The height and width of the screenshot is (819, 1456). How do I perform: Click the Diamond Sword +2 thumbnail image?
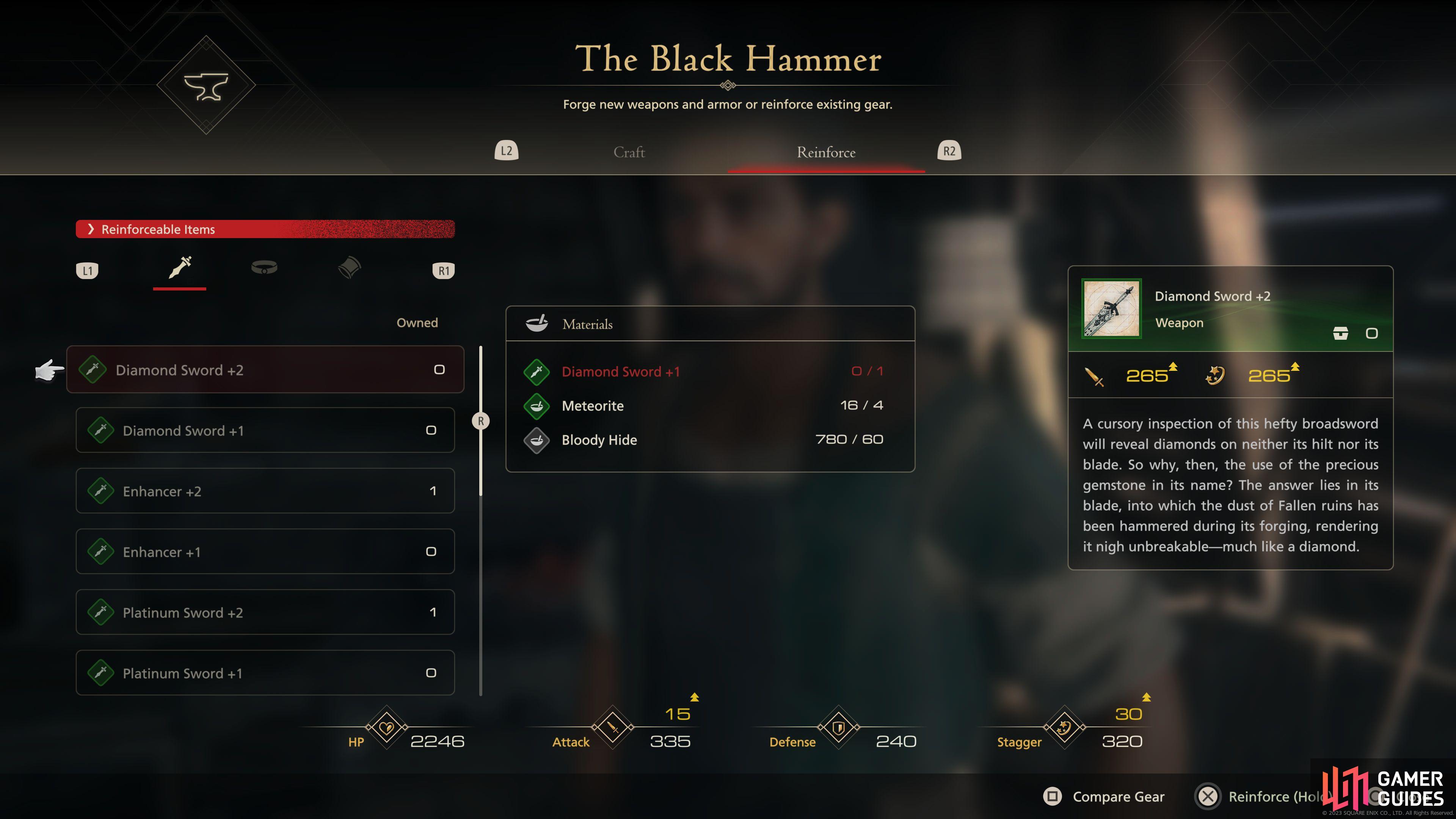point(1111,309)
